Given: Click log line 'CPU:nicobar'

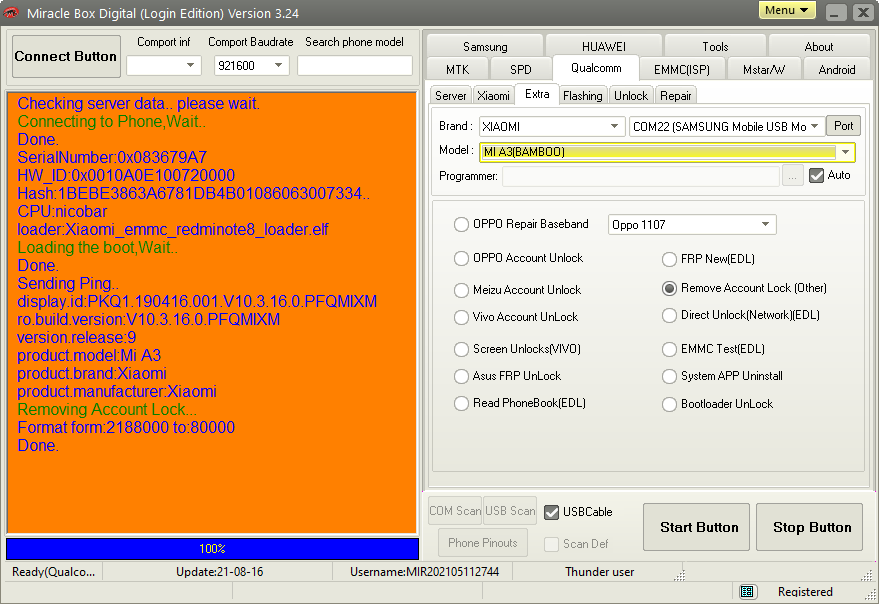Looking at the screenshot, I should click(x=62, y=211).
